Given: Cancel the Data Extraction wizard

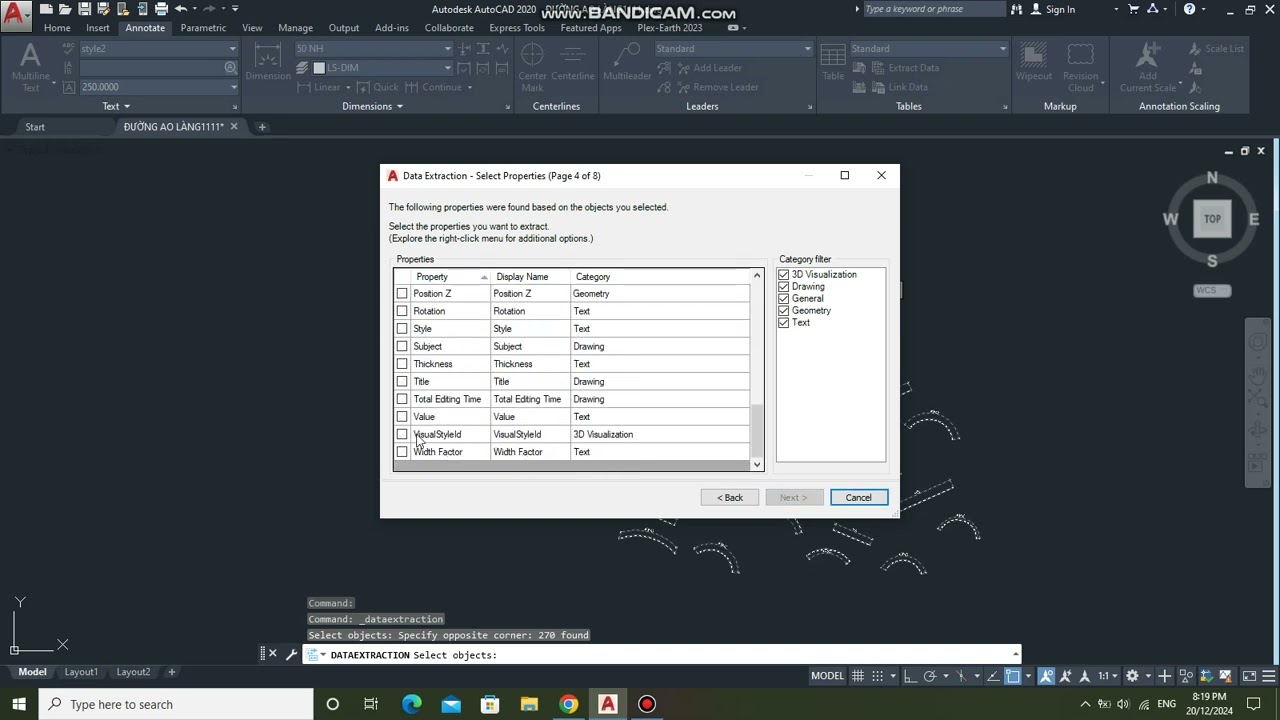Looking at the screenshot, I should [858, 497].
